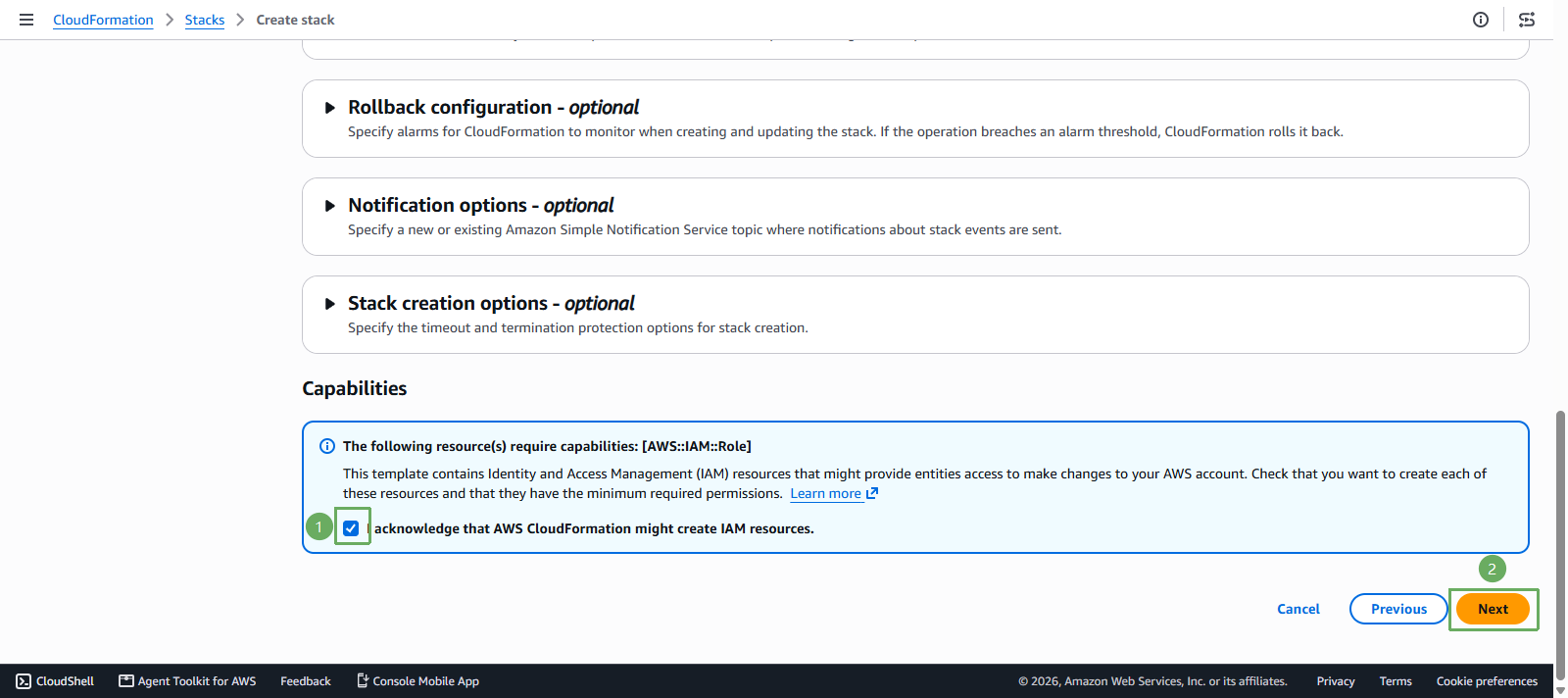Cancel stack creation

click(x=1298, y=609)
